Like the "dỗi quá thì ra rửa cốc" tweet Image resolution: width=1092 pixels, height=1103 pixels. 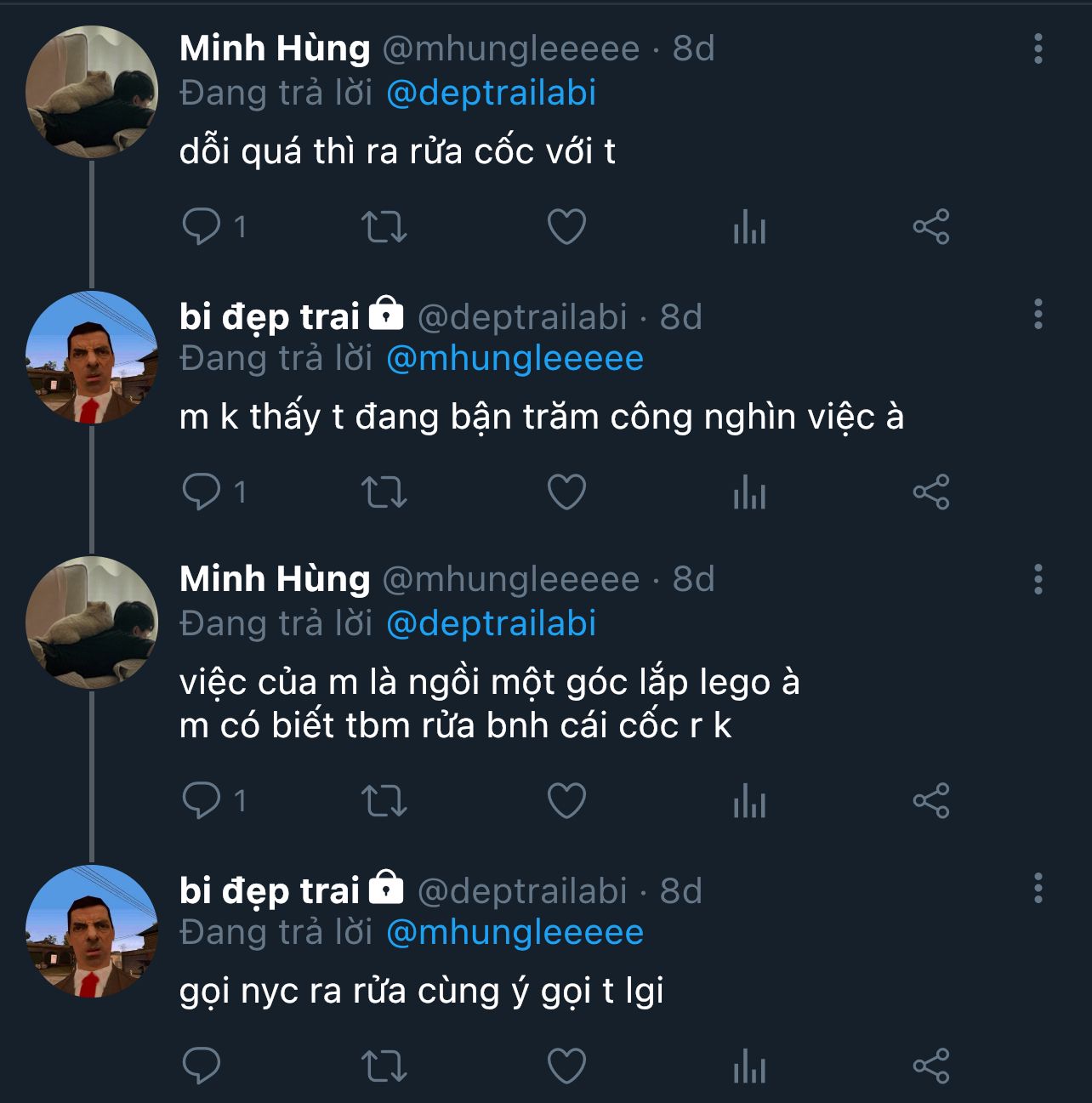[x=566, y=227]
